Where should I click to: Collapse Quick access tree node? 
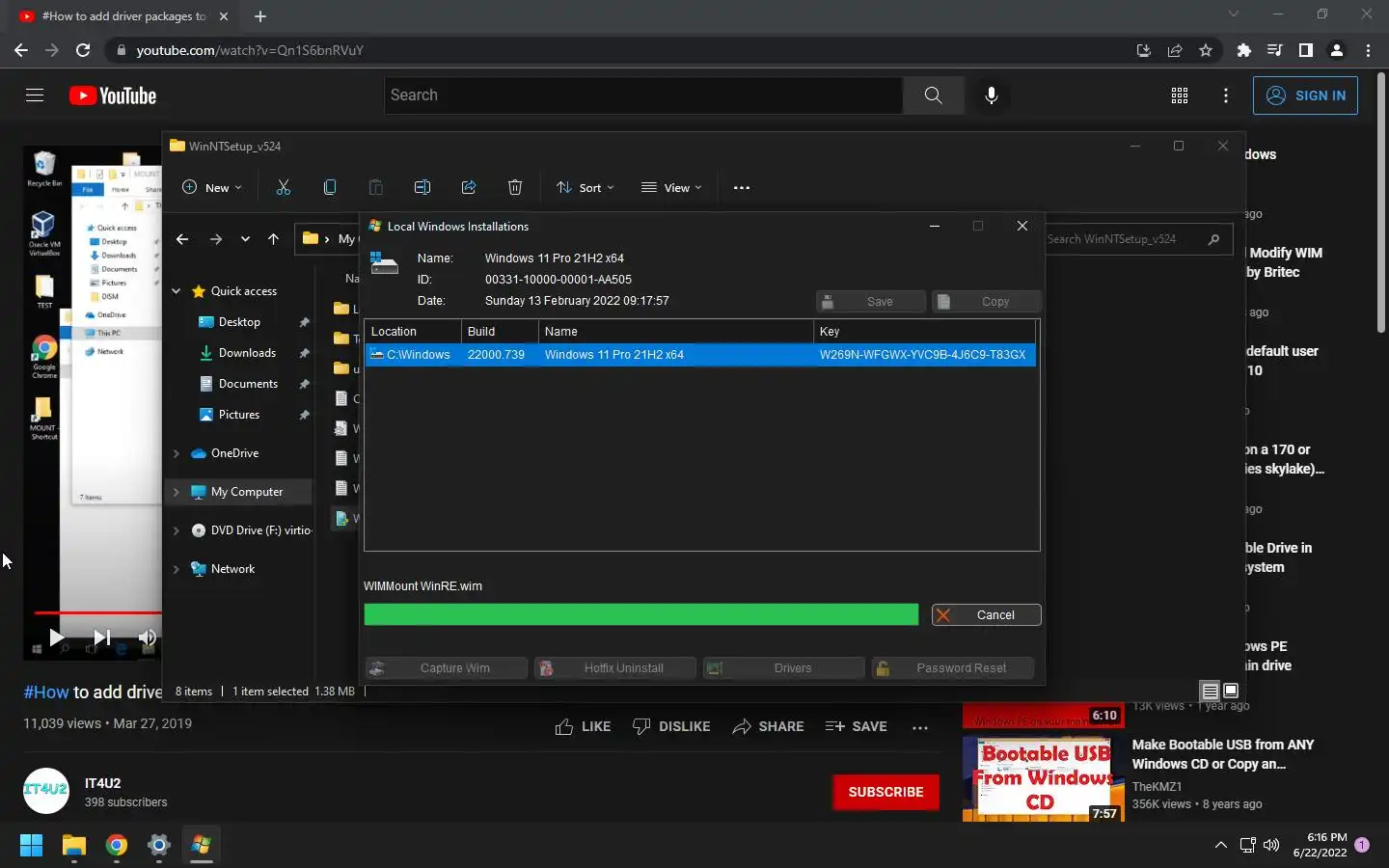pos(176,291)
